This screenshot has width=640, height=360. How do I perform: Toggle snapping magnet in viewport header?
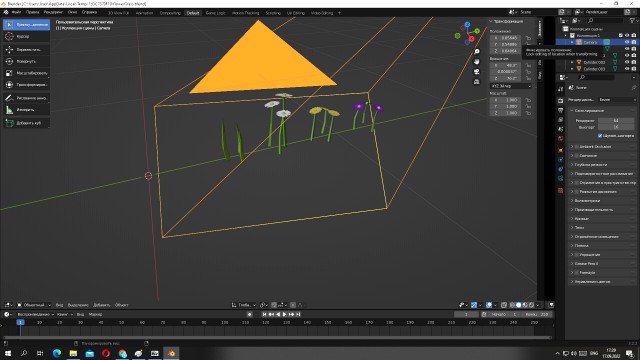click(x=274, y=305)
